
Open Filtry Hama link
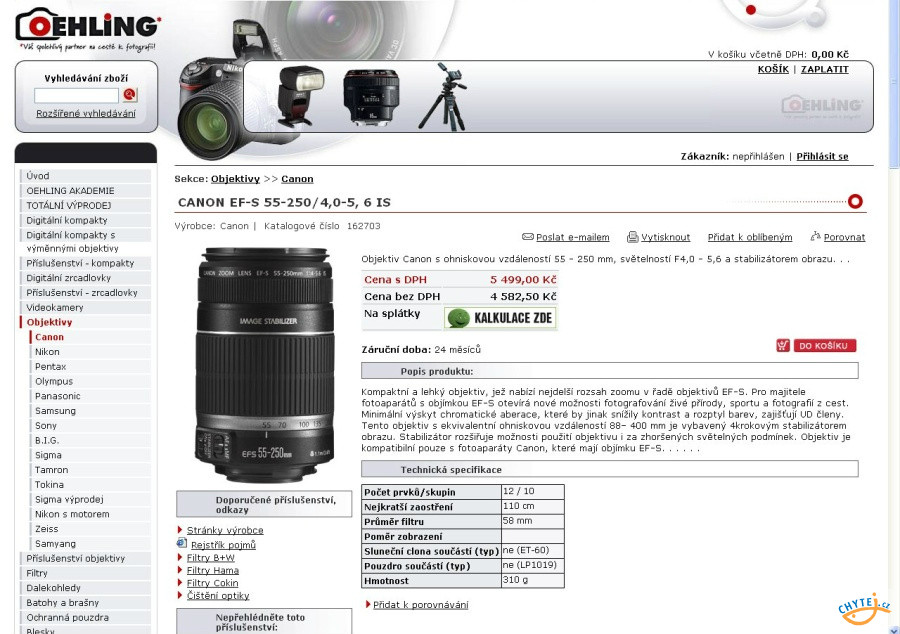click(213, 570)
